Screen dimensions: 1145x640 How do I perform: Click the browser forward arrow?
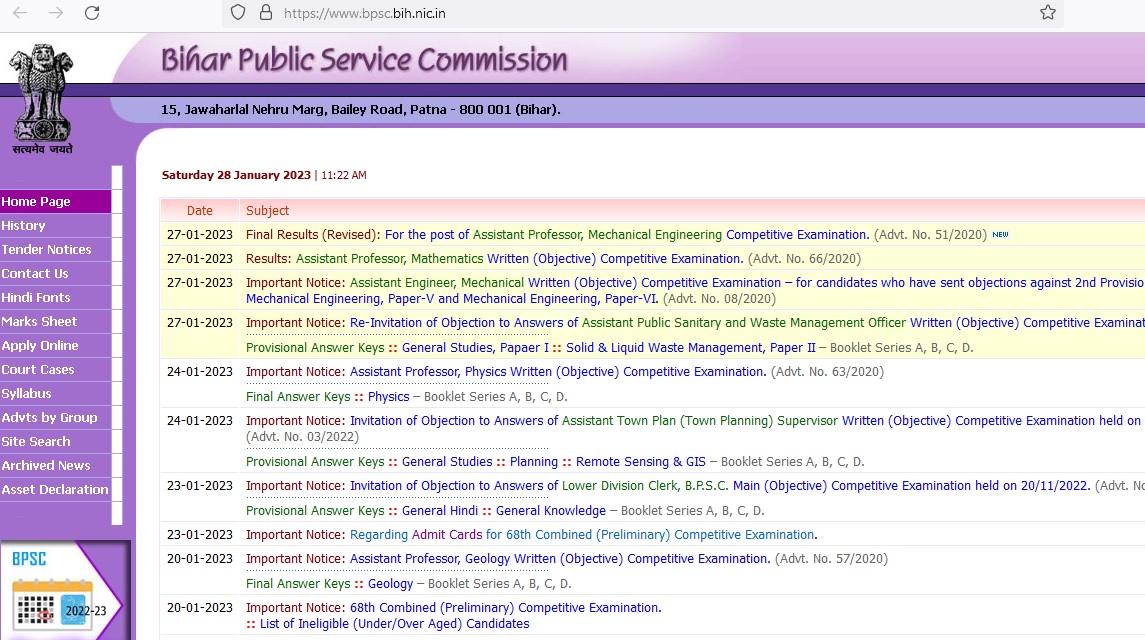56,13
